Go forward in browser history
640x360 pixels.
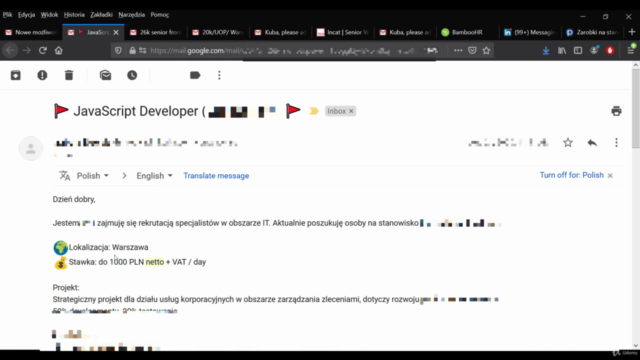click(27, 51)
